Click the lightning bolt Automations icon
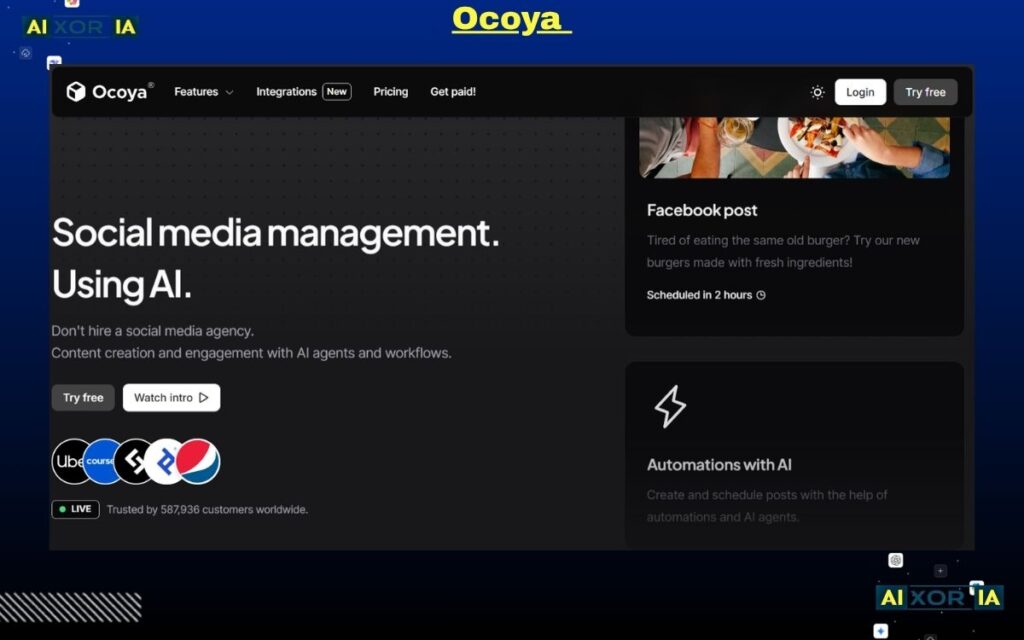Screen dimensions: 1024x640 670,405
